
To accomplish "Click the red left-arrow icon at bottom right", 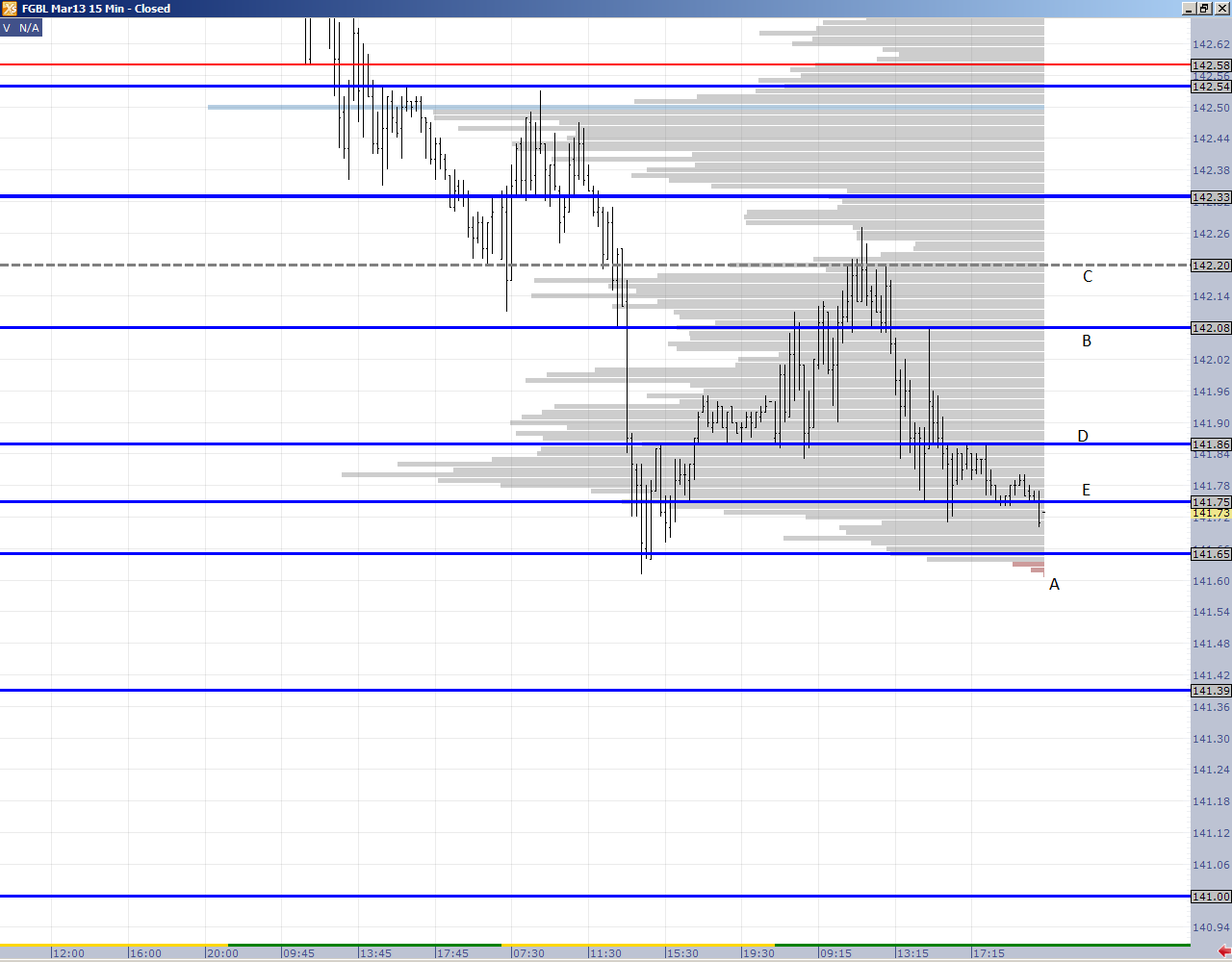I will 1223,952.
